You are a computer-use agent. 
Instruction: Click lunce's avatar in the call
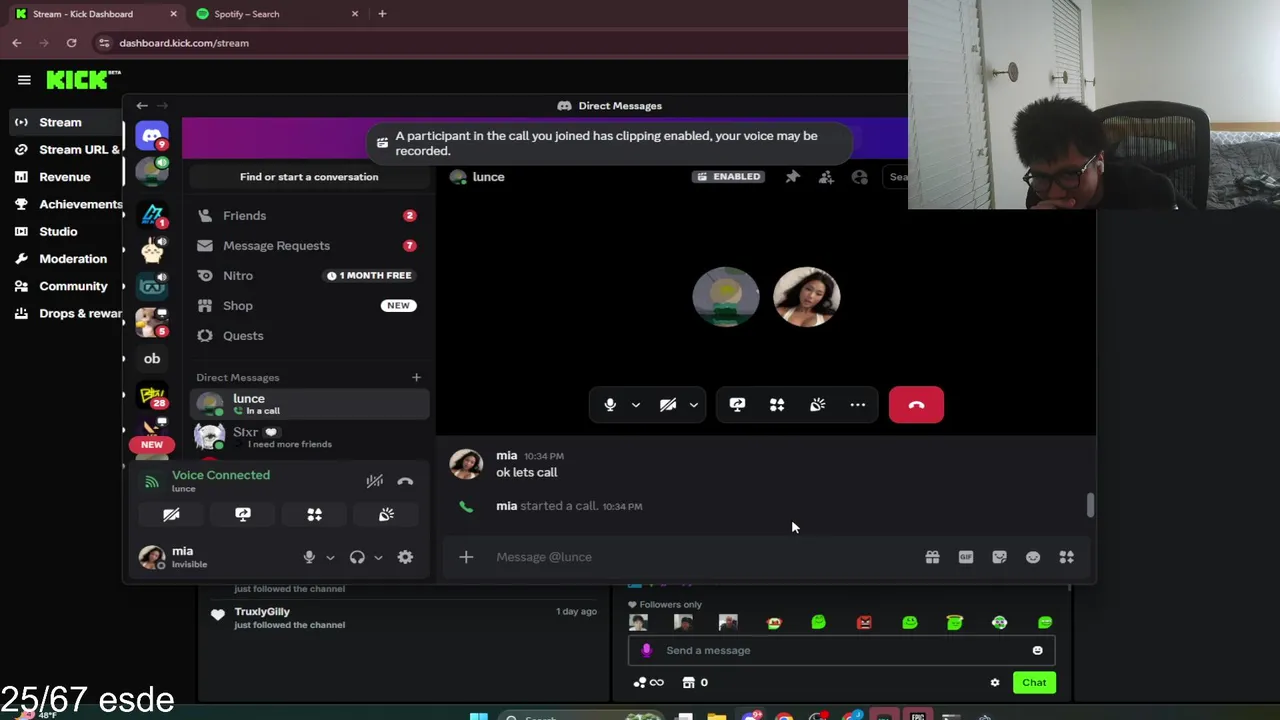point(726,297)
